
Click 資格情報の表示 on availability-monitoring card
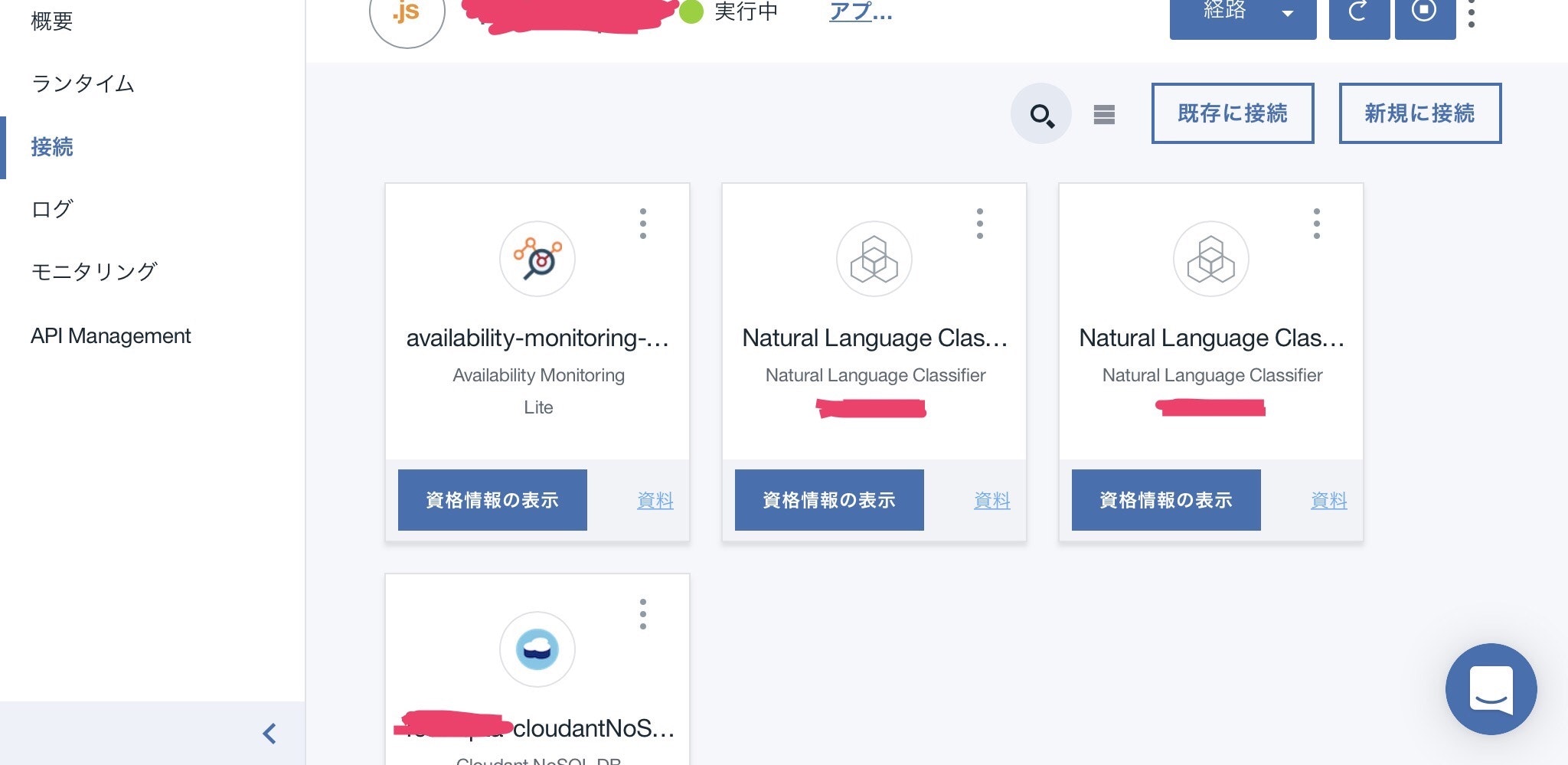click(x=492, y=500)
